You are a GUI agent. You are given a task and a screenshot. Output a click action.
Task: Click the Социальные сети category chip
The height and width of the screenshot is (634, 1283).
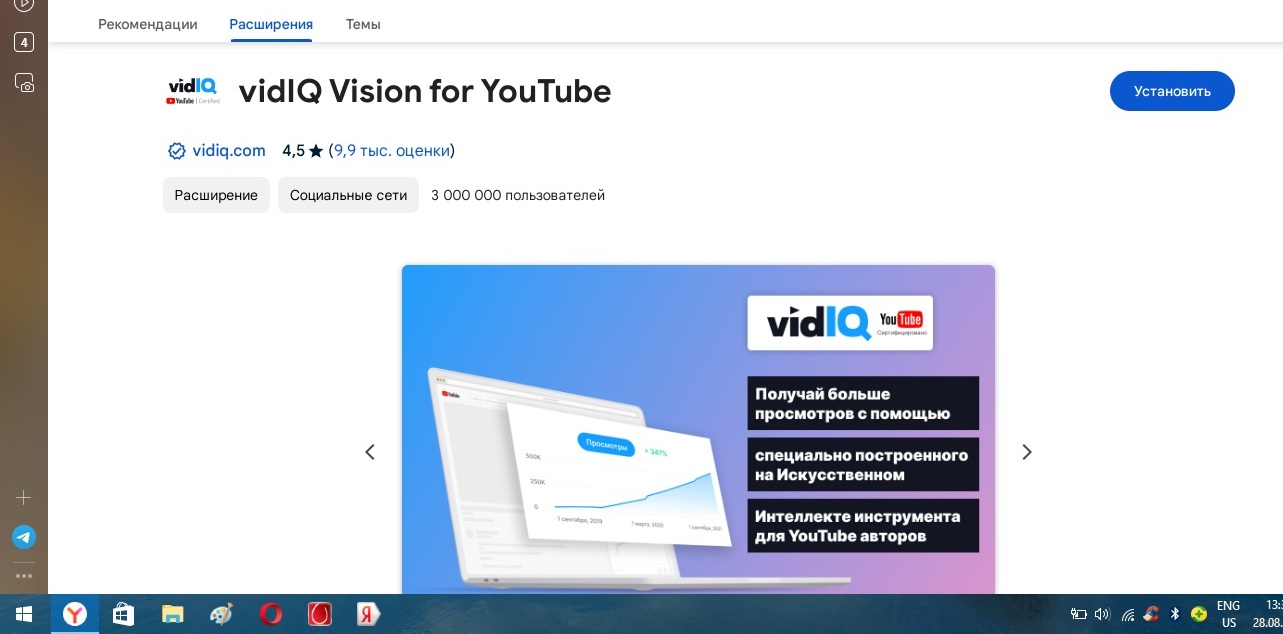click(348, 195)
